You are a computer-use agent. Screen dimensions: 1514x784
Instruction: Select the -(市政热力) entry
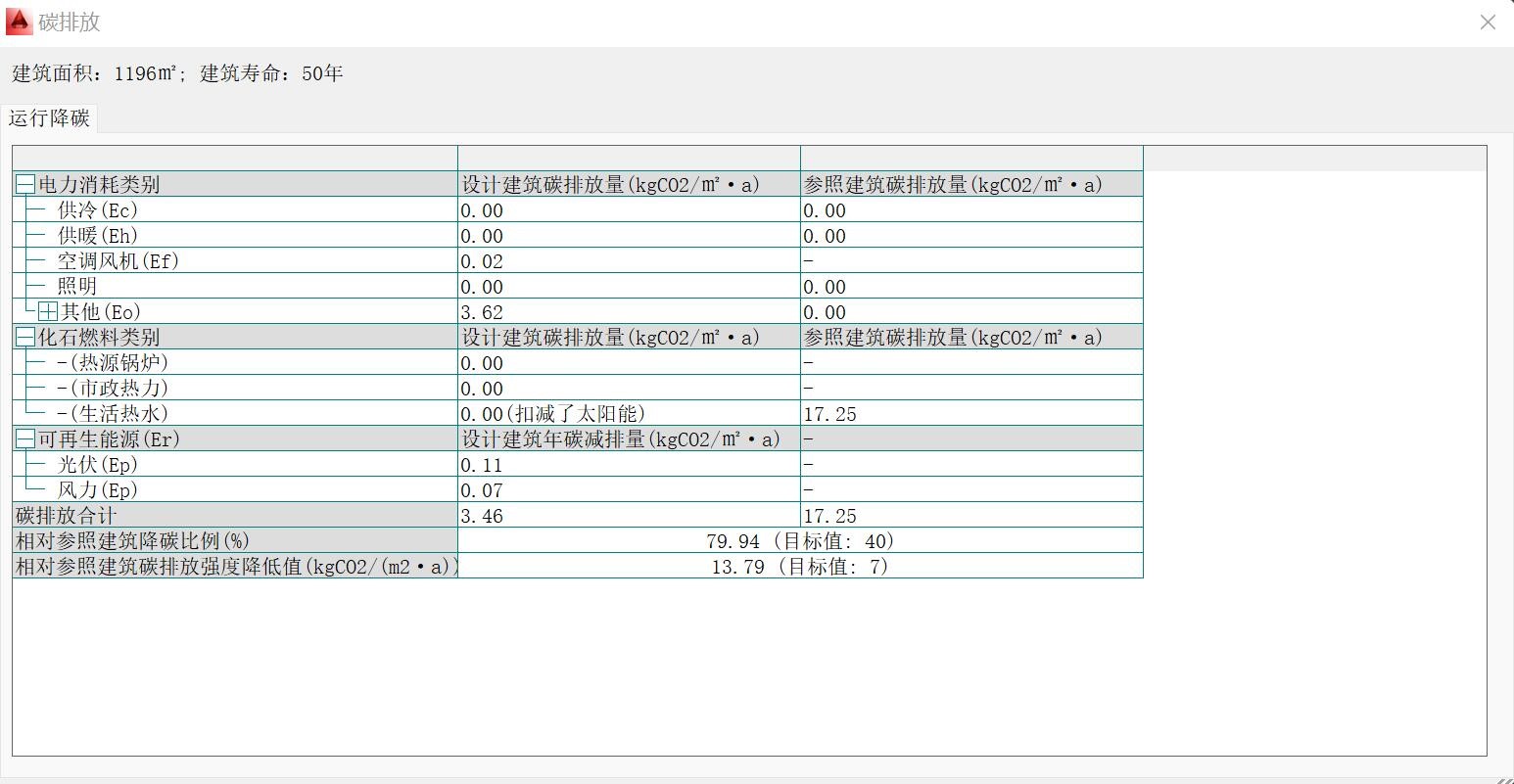[x=113, y=389]
